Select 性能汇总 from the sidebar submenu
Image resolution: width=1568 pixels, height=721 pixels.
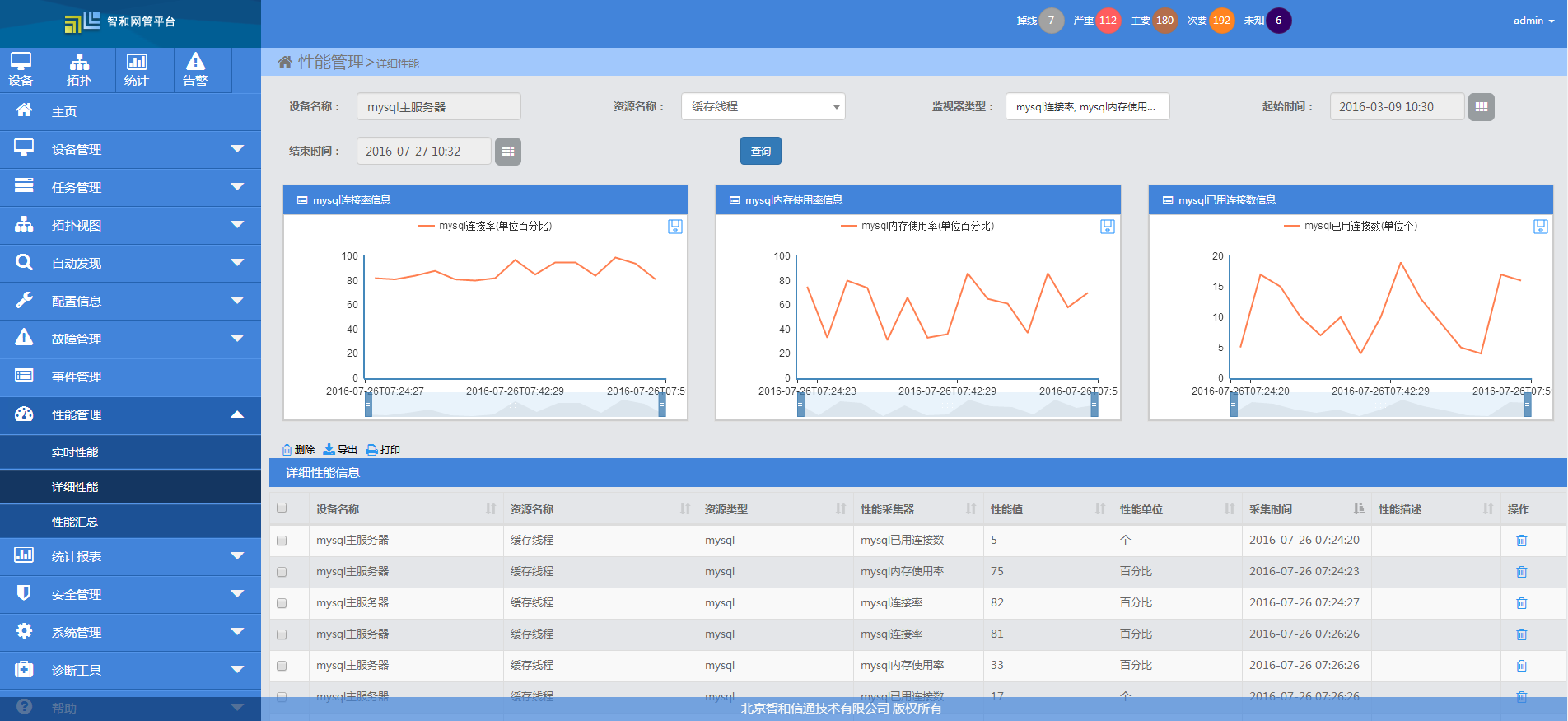click(x=75, y=522)
